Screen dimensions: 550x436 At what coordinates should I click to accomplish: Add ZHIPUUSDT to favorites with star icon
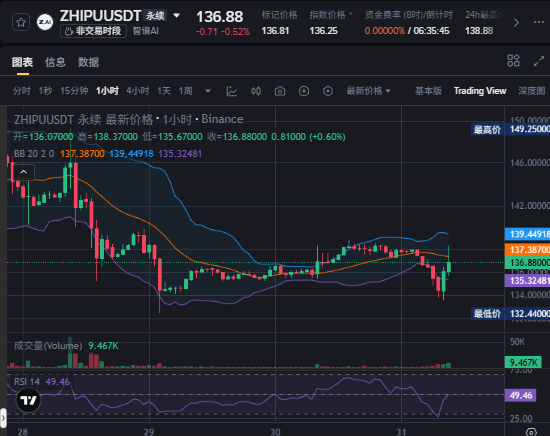pyautogui.click(x=21, y=23)
